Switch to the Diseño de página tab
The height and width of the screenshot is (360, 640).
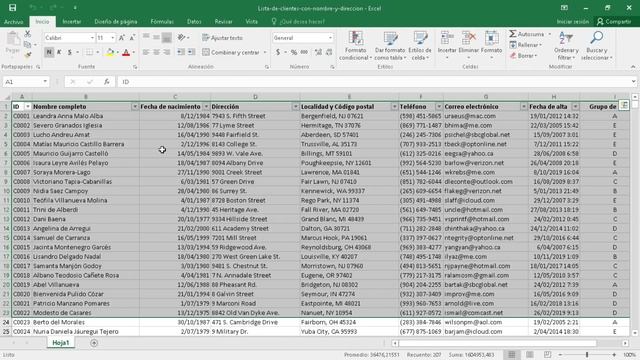[116, 22]
